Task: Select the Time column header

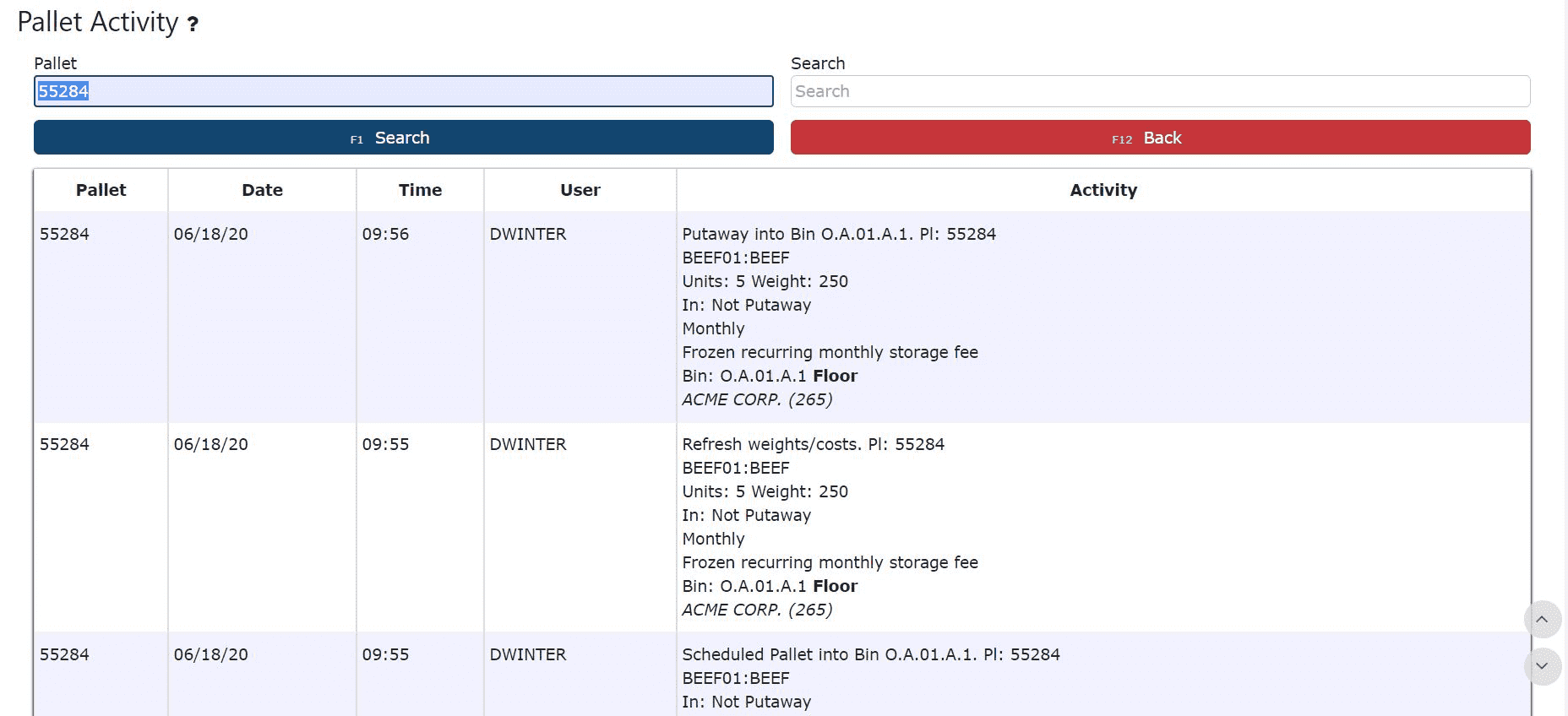Action: pyautogui.click(x=420, y=190)
